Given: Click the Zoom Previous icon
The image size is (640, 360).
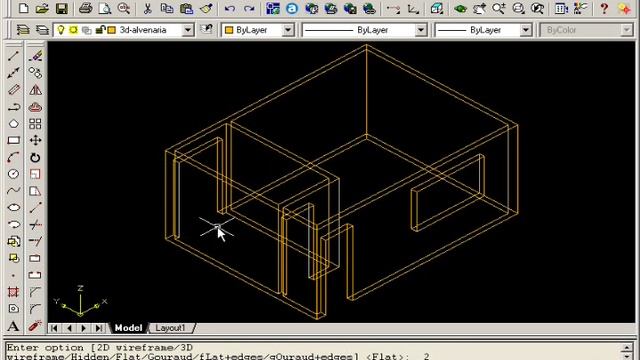Looking at the screenshot, I should (538, 8).
